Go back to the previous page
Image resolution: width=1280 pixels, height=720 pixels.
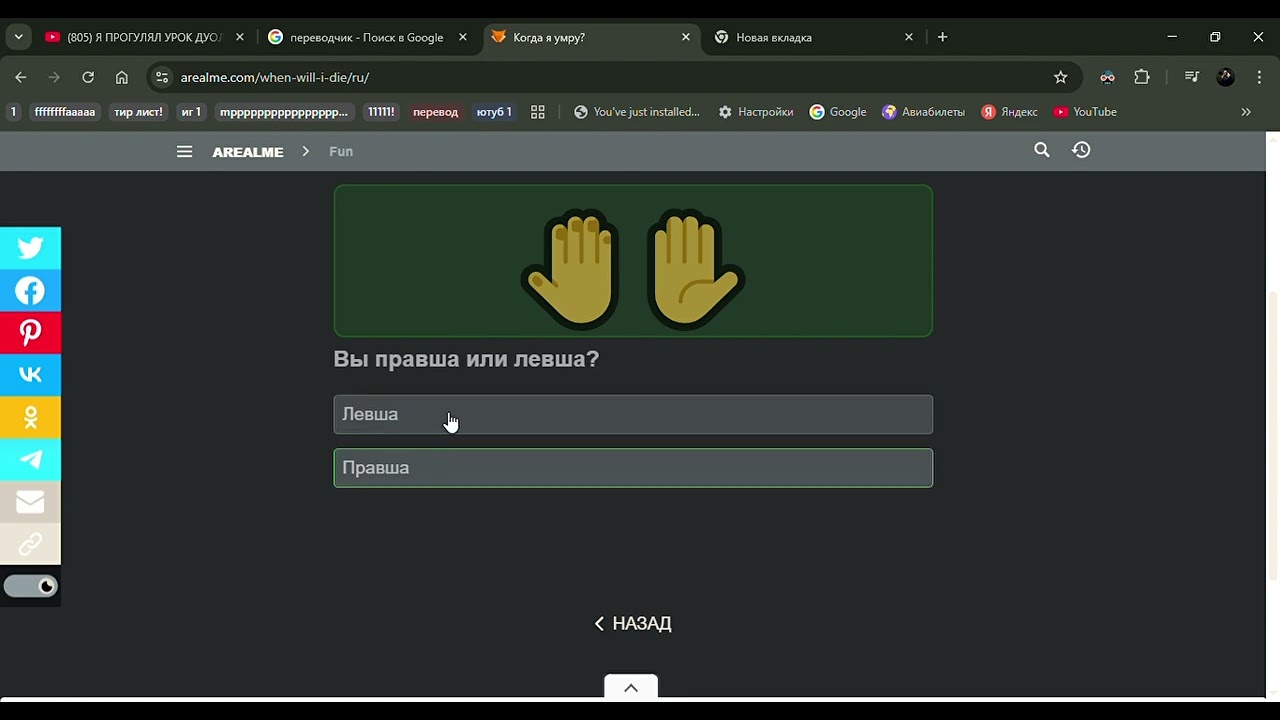coord(21,77)
